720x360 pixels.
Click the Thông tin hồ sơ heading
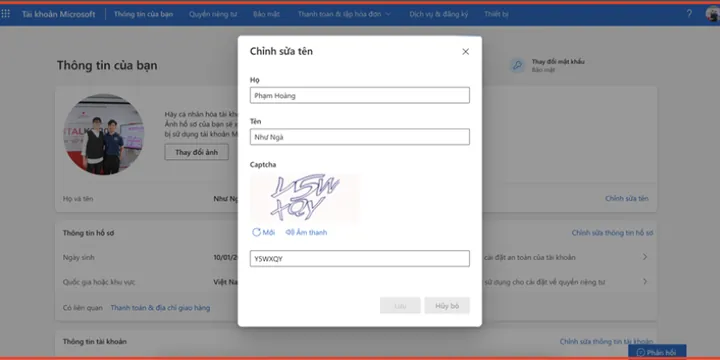pyautogui.click(x=88, y=233)
